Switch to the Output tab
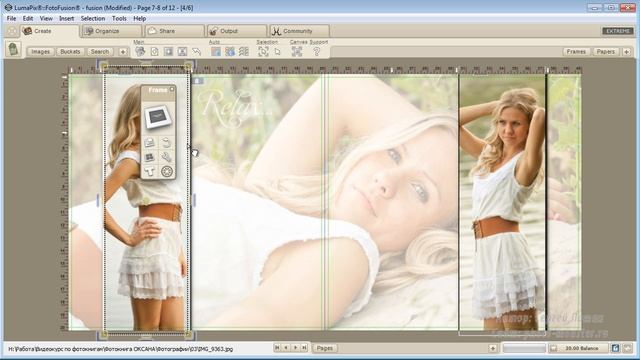Viewport: 640px width, 360px height. 237,31
